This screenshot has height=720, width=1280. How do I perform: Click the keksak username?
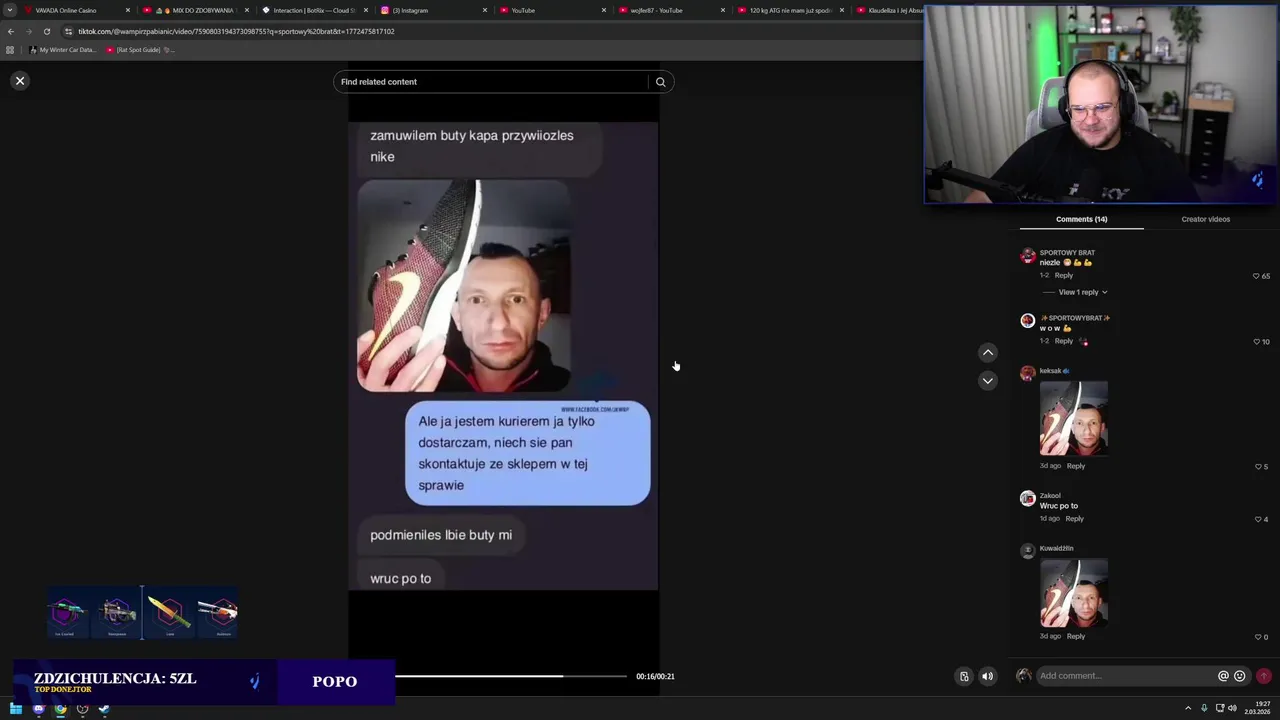[1050, 371]
